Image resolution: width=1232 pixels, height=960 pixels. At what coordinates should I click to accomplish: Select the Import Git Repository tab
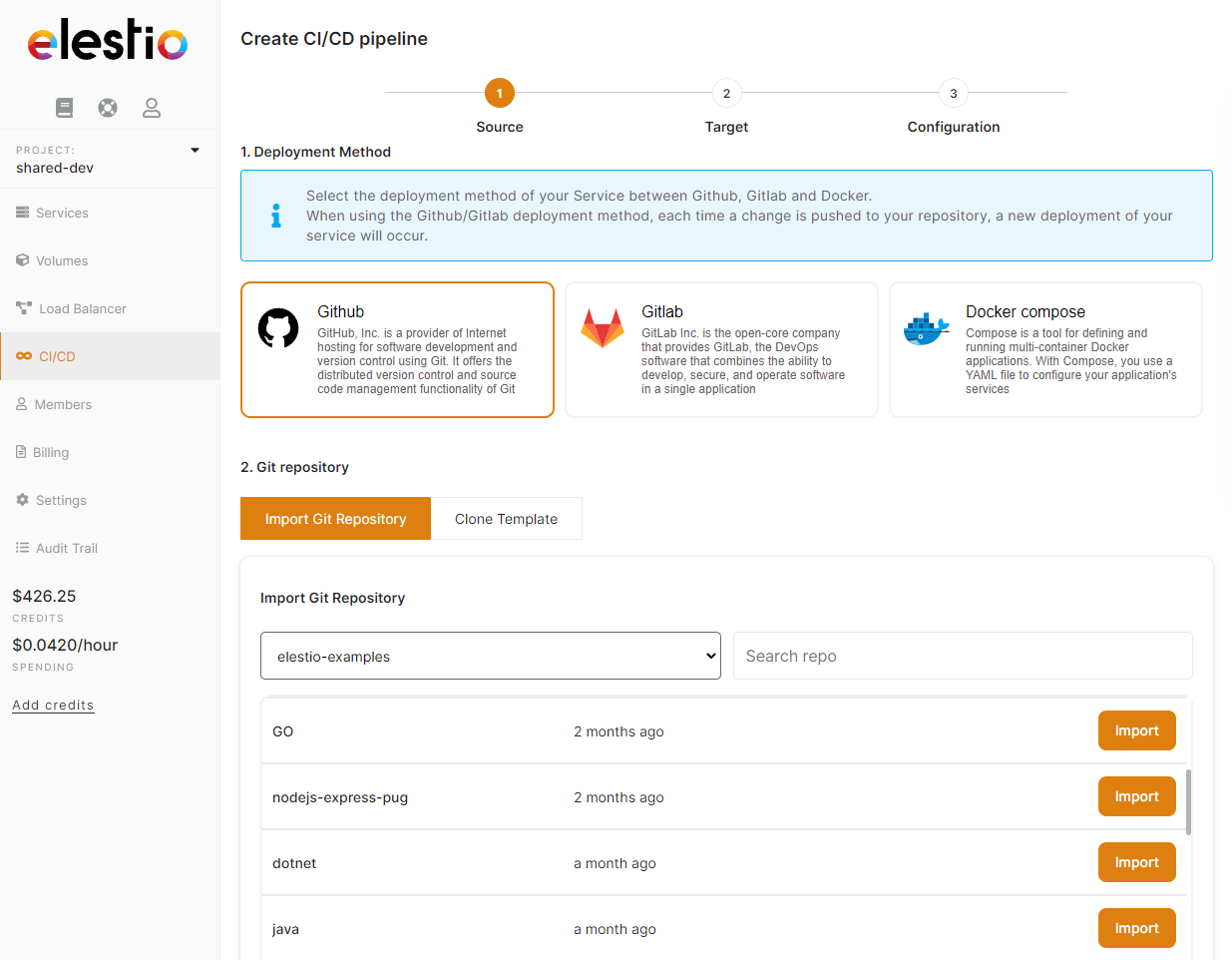pyautogui.click(x=335, y=519)
